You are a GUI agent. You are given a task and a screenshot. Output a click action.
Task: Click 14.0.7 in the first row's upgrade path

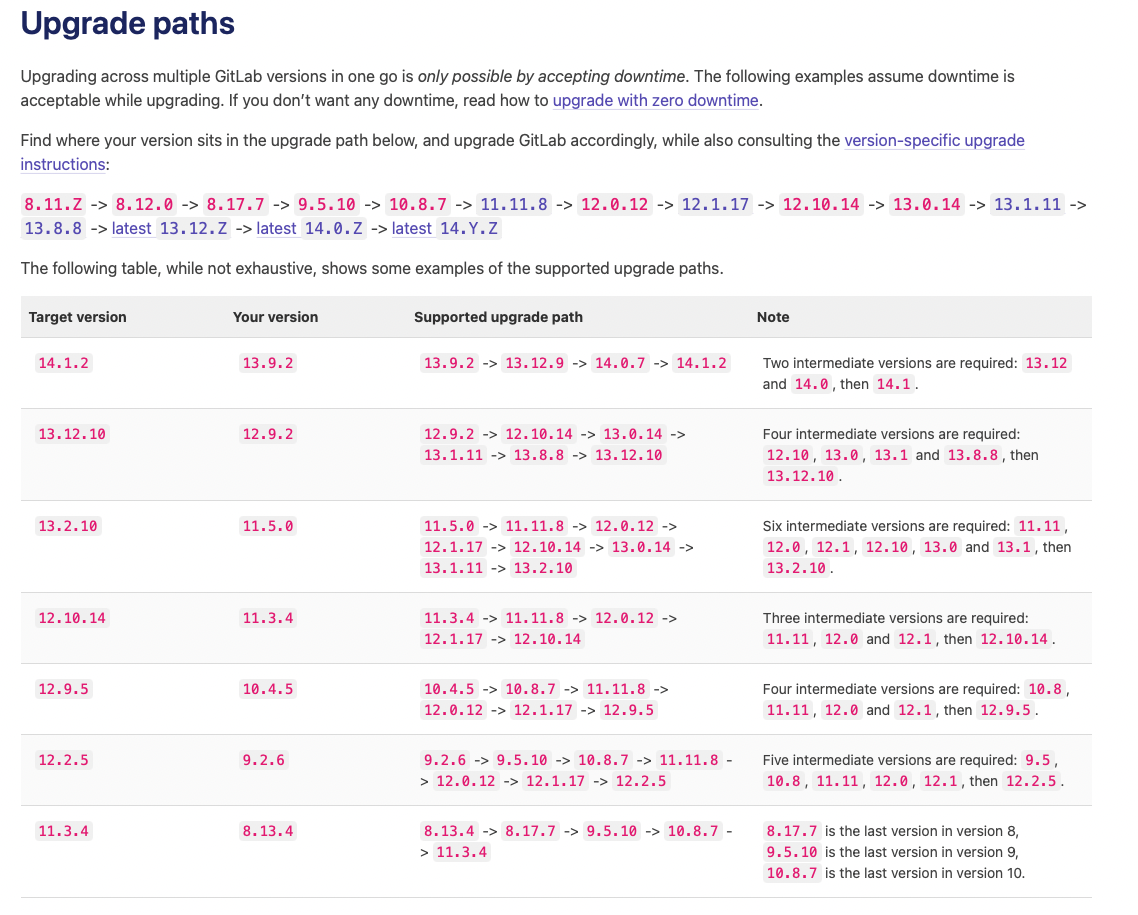tap(621, 363)
